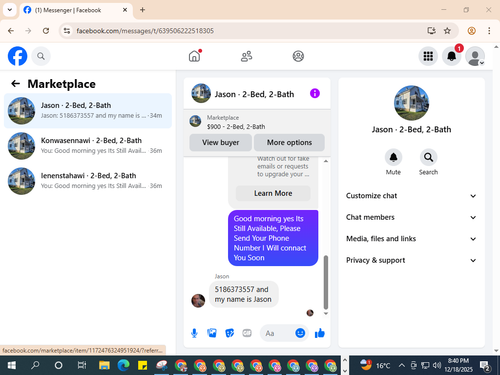
Task: View site information icon in address bar
Action: pyautogui.click(x=67, y=31)
